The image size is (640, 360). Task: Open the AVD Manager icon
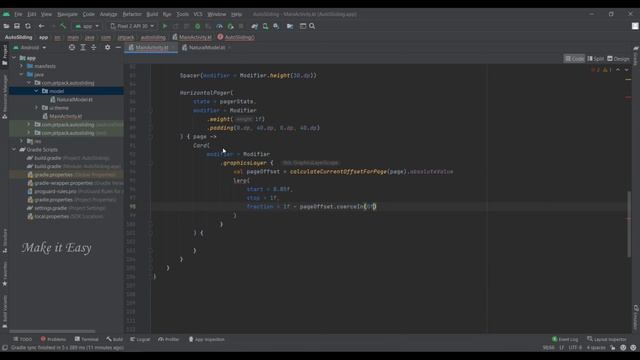265,26
